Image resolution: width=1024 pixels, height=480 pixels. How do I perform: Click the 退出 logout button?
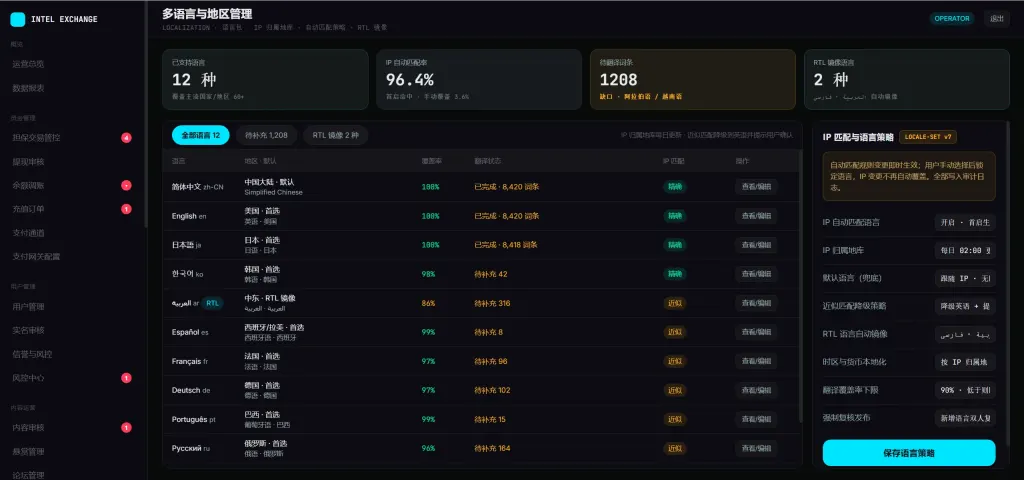(x=997, y=18)
